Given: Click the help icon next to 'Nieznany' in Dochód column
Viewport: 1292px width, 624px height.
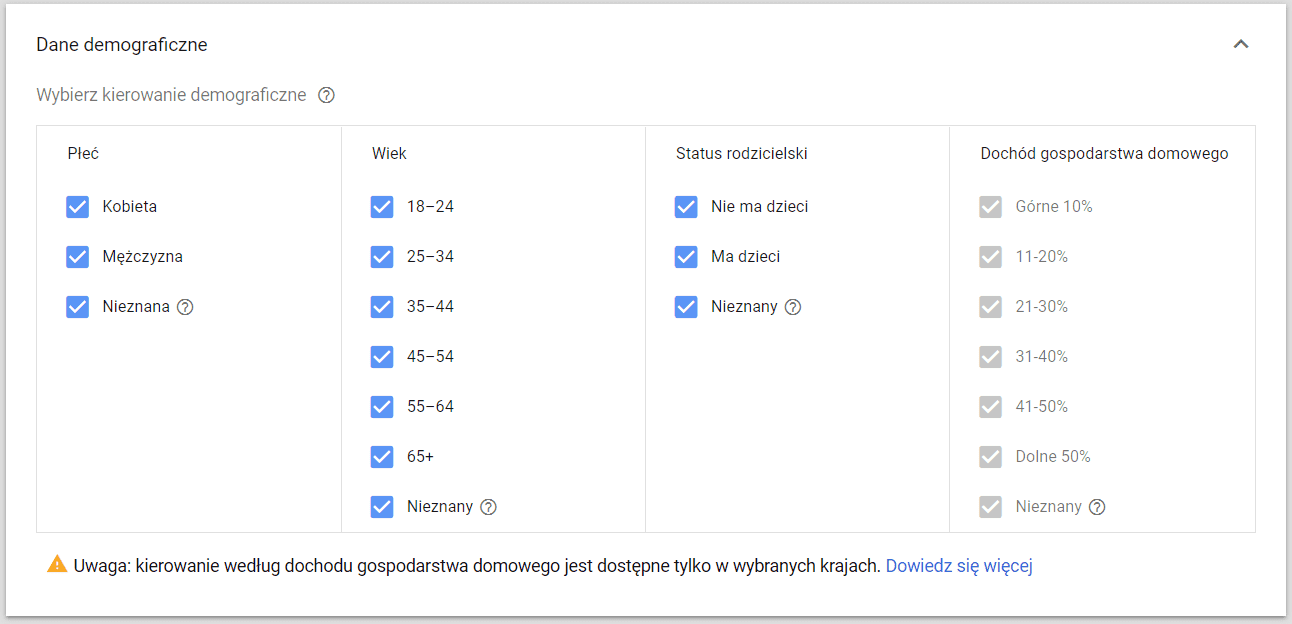Looking at the screenshot, I should click(1098, 507).
